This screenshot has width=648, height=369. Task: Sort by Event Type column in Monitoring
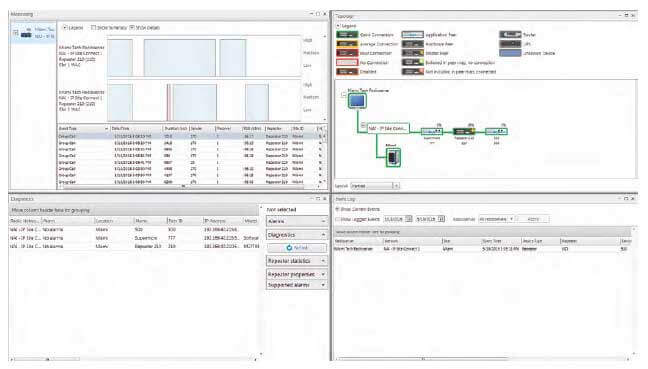83,129
